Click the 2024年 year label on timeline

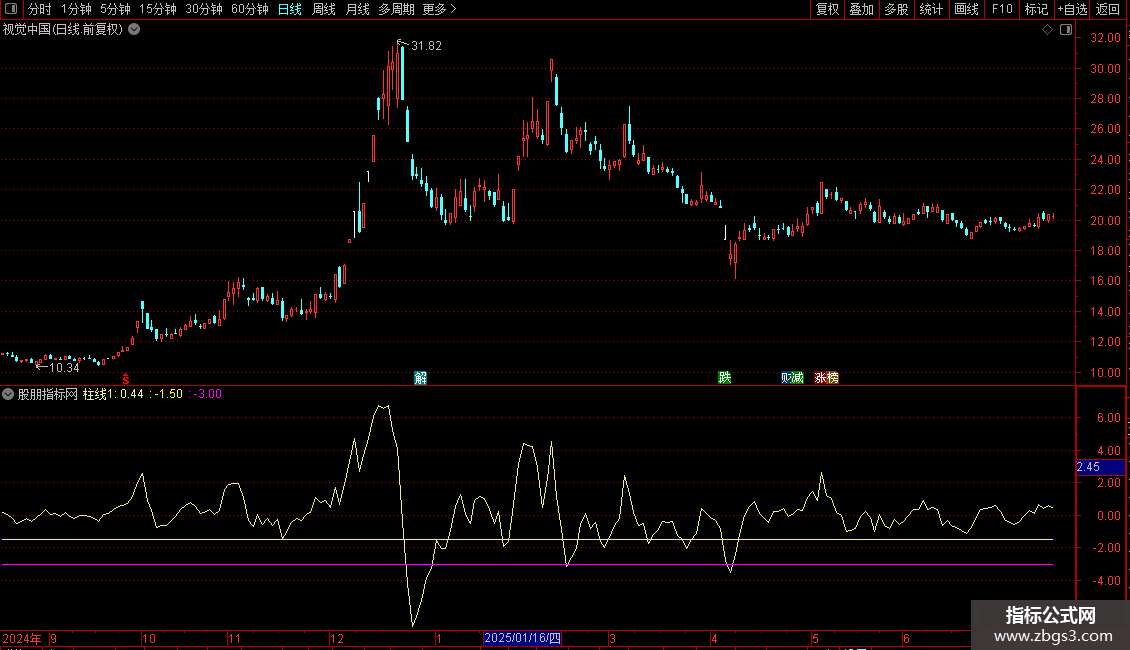pyautogui.click(x=22, y=638)
